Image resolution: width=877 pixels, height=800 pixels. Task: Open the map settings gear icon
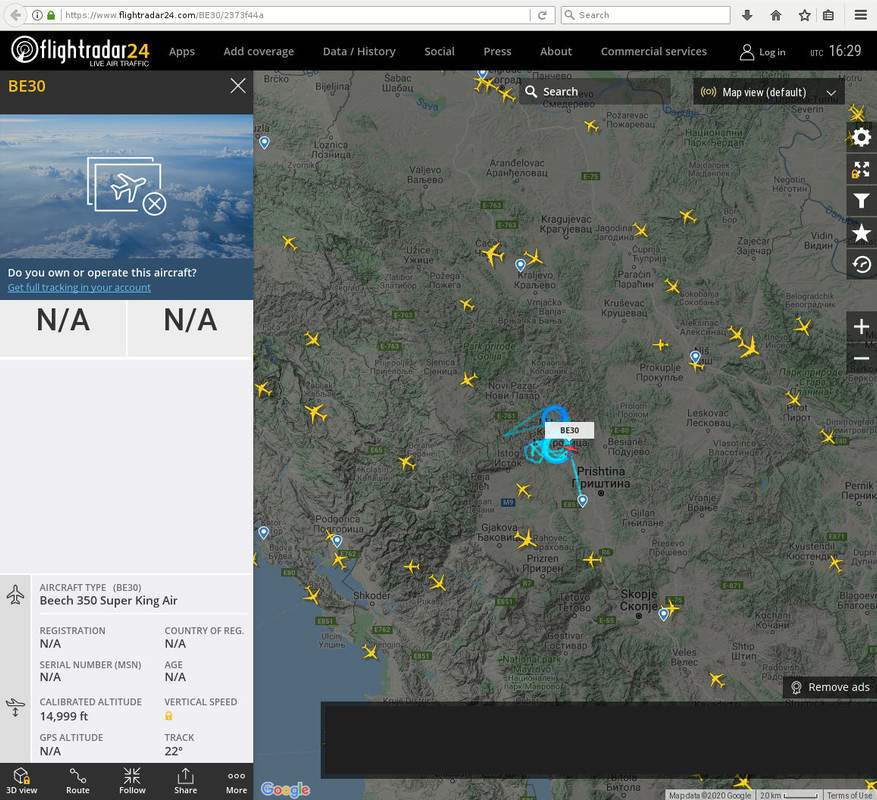point(861,137)
